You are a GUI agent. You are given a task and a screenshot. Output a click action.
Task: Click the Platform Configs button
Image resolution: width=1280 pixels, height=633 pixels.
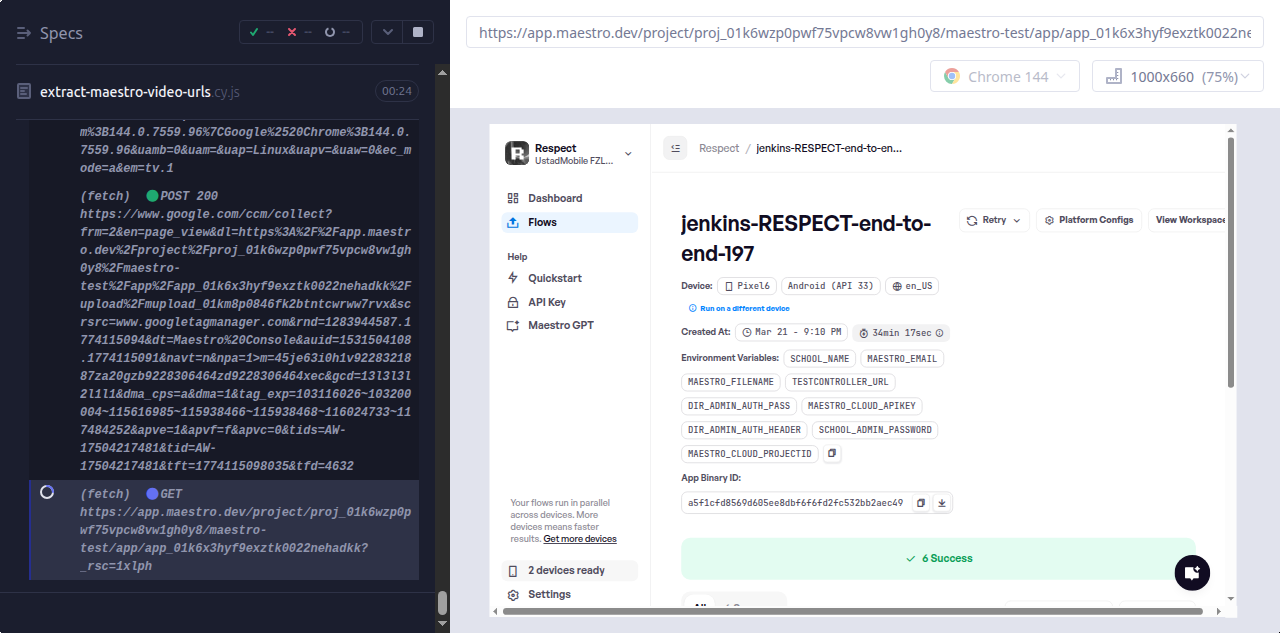pos(1089,220)
